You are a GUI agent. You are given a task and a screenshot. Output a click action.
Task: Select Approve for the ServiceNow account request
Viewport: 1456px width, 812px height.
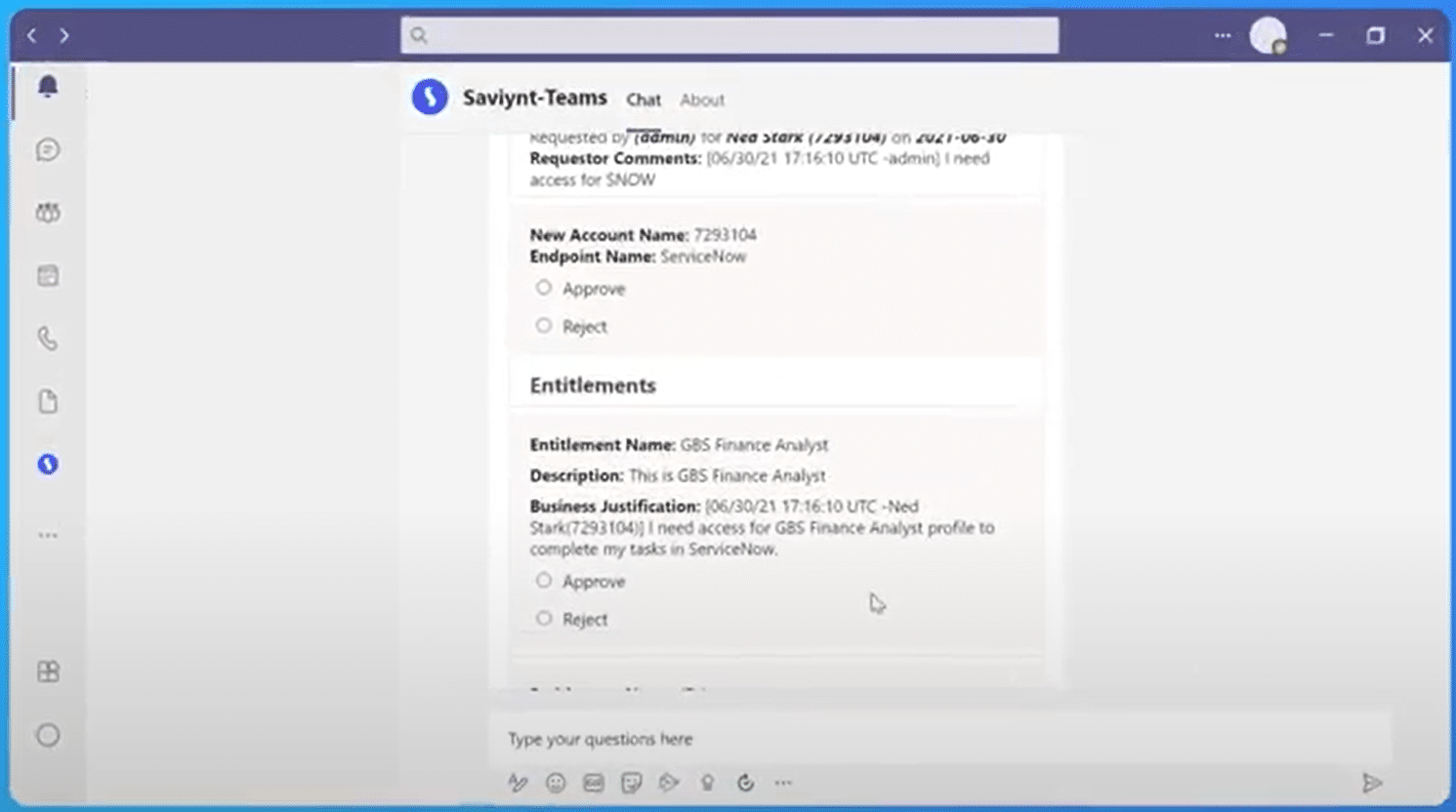pyautogui.click(x=544, y=287)
